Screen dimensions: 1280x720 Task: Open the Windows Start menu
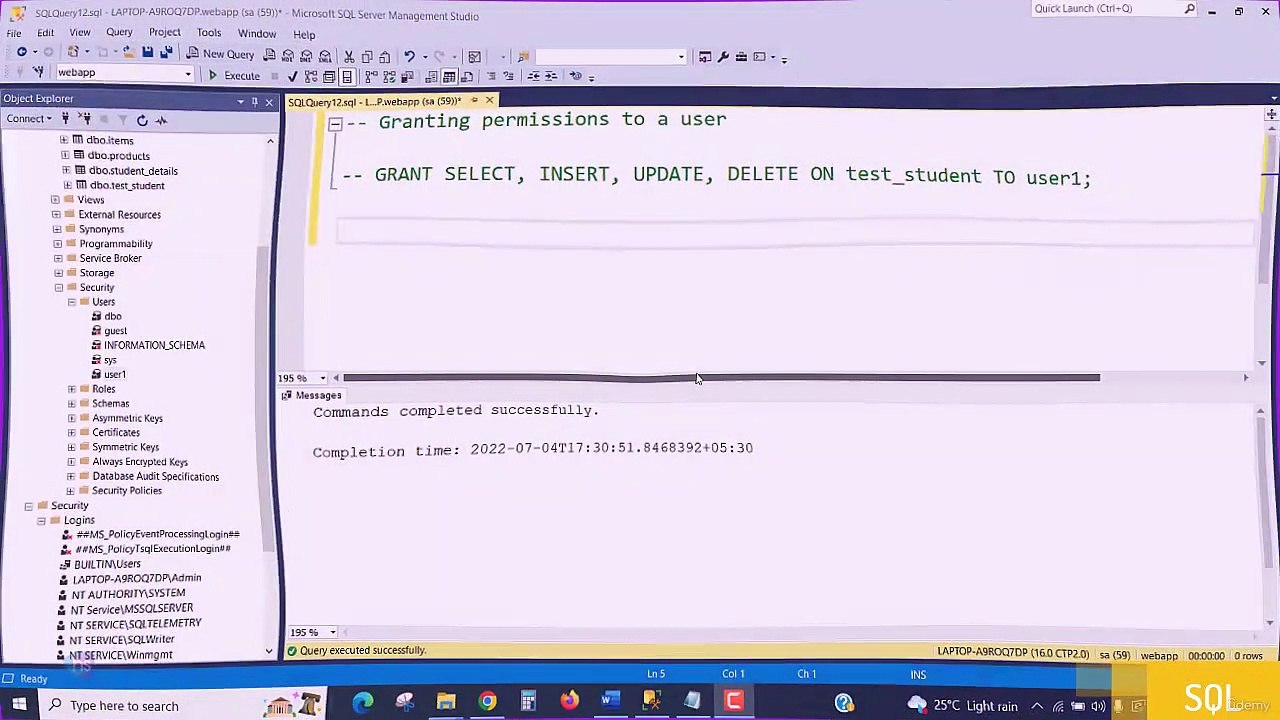[19, 705]
